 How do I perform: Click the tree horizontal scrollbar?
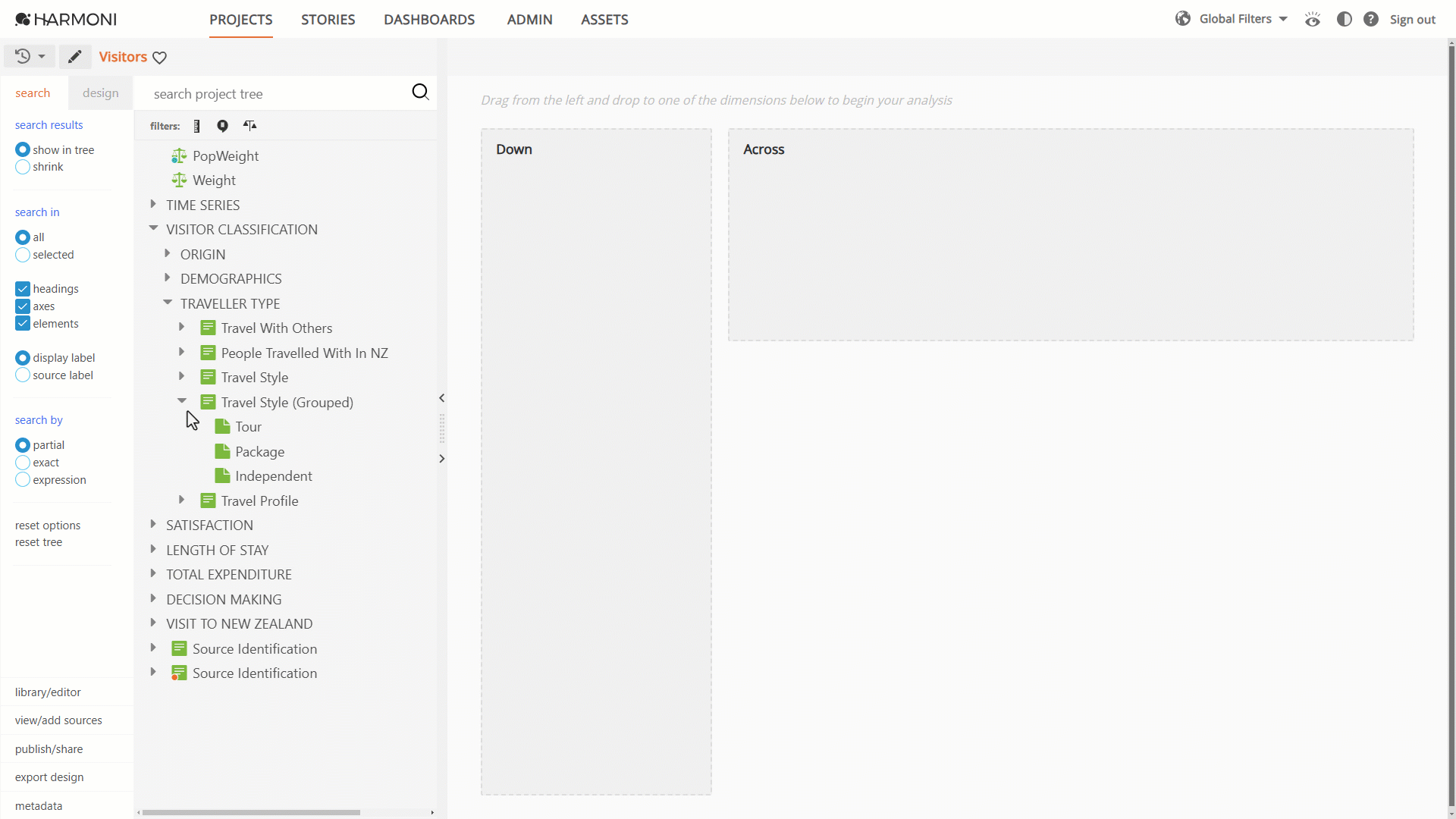click(x=251, y=812)
